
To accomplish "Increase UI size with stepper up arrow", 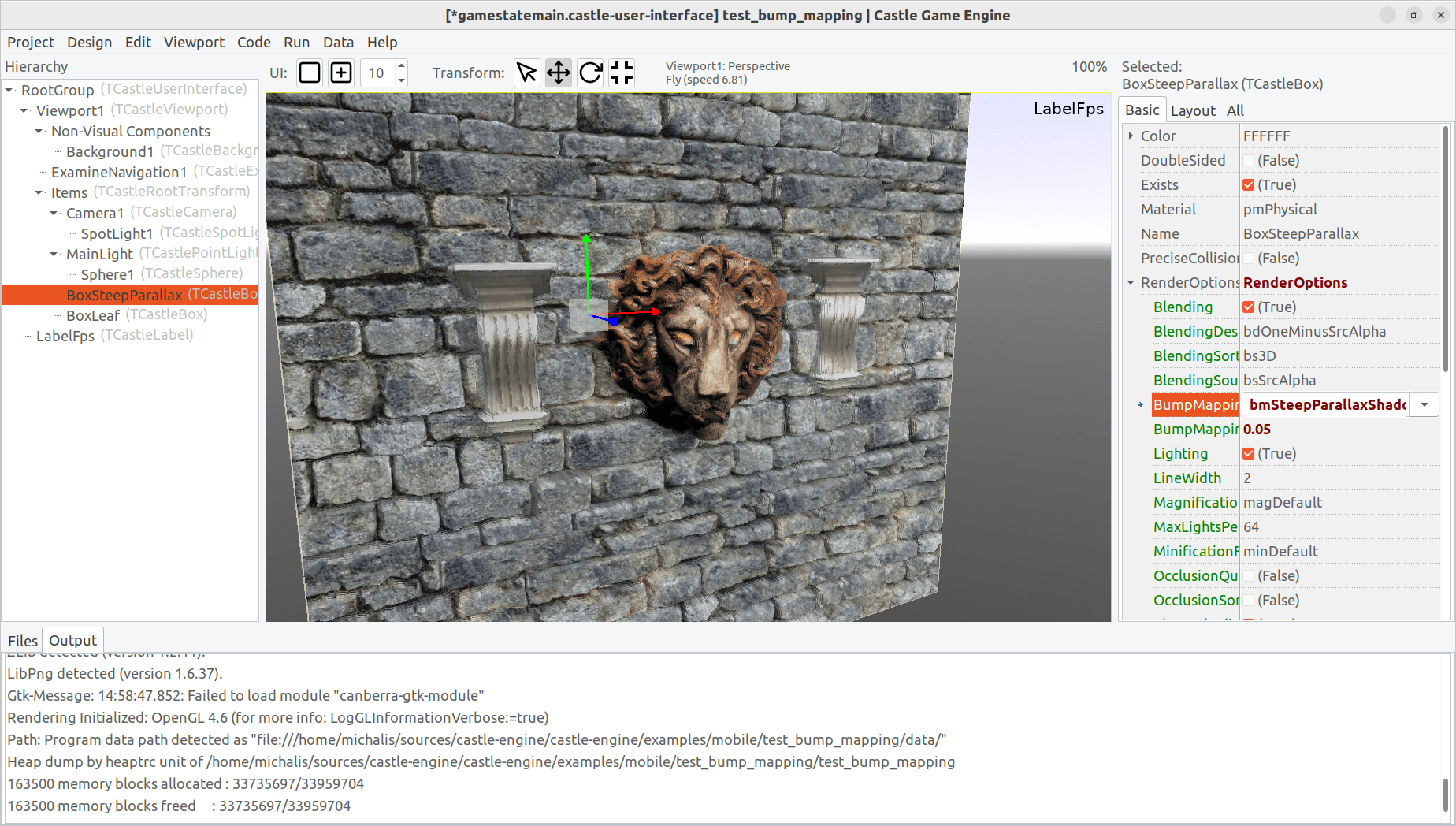I will (401, 66).
